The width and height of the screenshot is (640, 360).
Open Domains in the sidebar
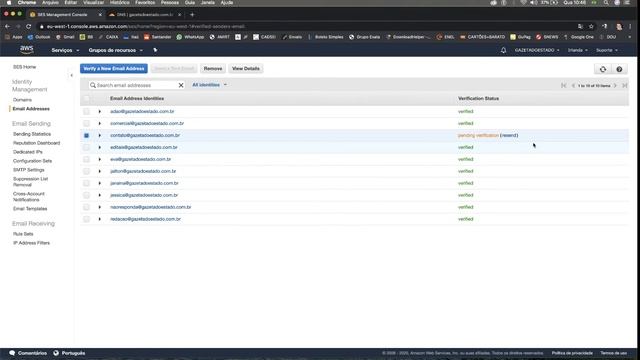[22, 100]
